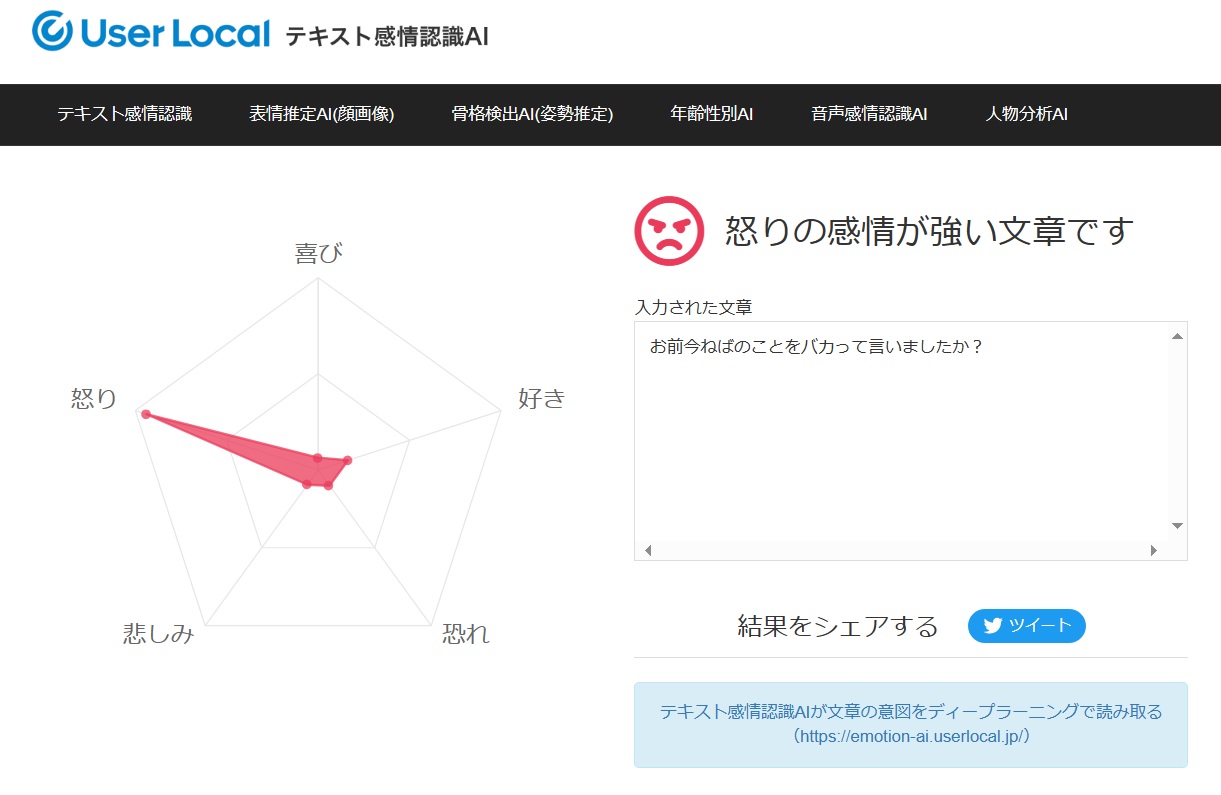Image resolution: width=1221 pixels, height=795 pixels.
Task: Click the テキスト感情認識AI page title
Action: 387,36
